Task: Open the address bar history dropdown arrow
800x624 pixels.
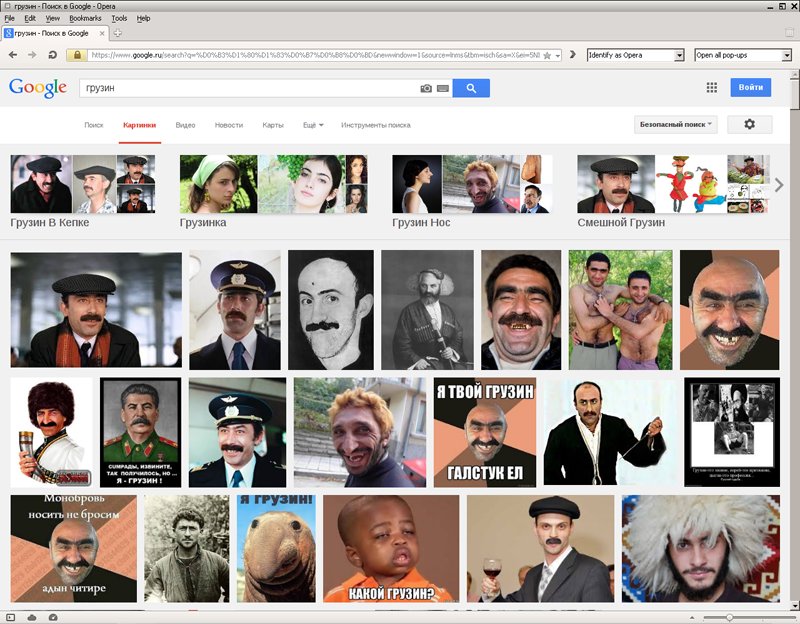Action: [x=558, y=55]
